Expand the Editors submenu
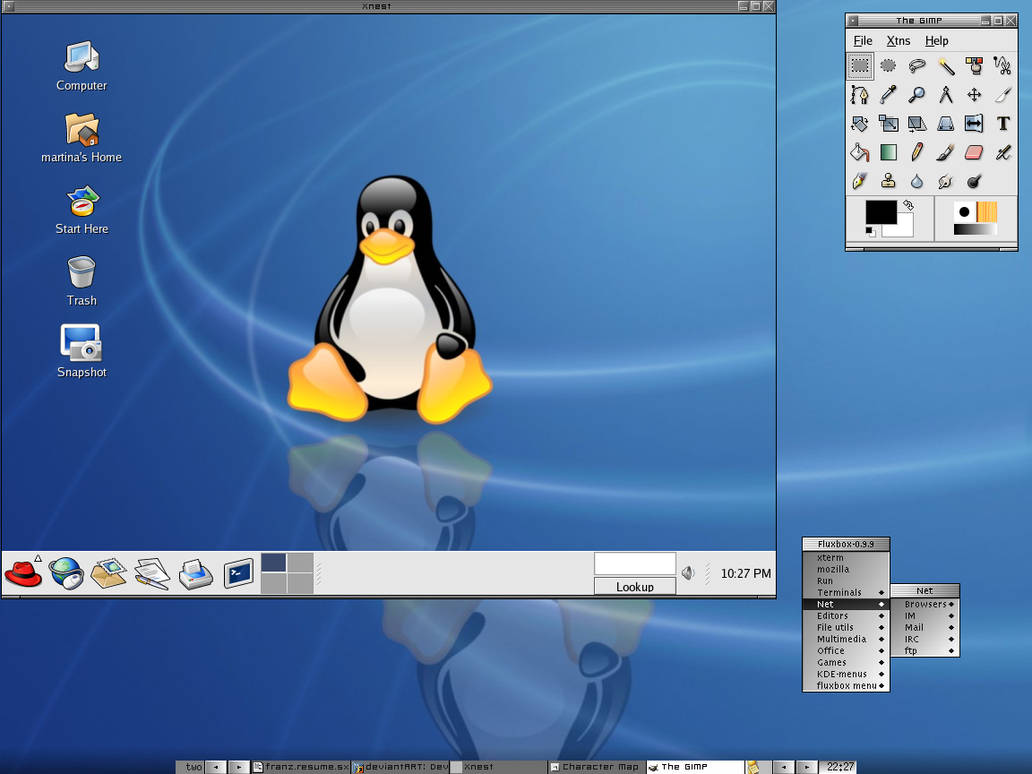The width and height of the screenshot is (1032, 774). pos(846,616)
